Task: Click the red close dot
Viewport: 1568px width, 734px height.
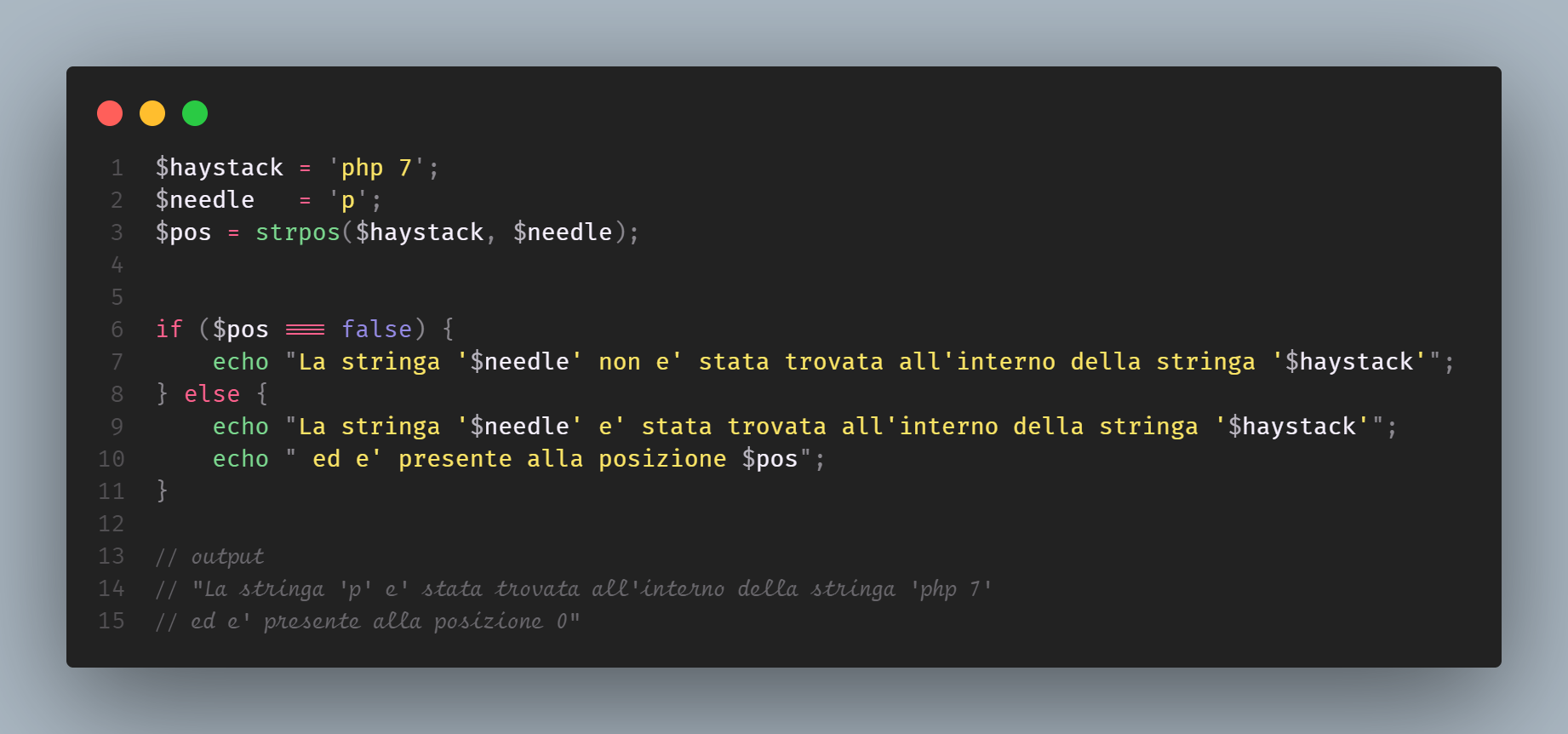Action: pyautogui.click(x=110, y=113)
